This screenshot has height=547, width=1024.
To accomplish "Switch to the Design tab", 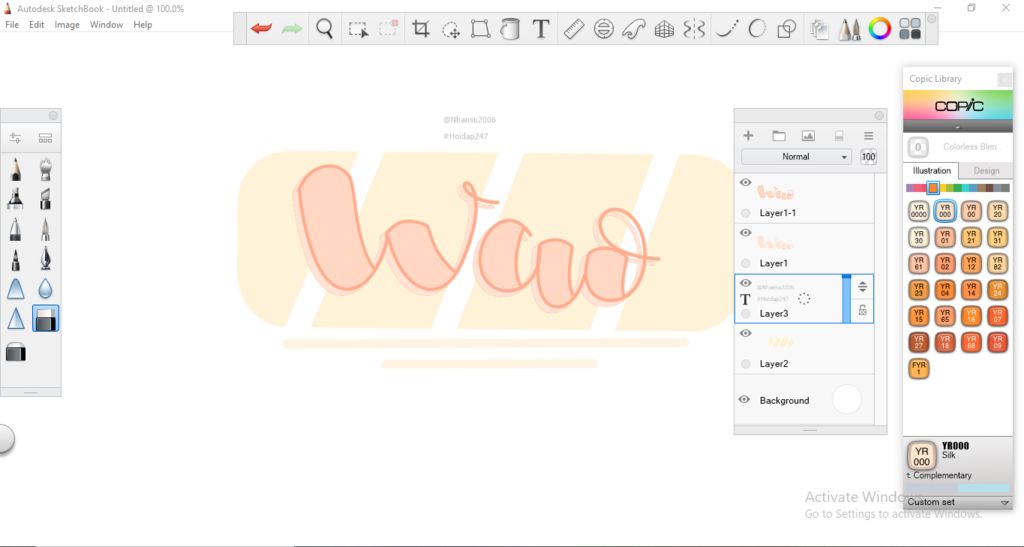I will click(986, 171).
